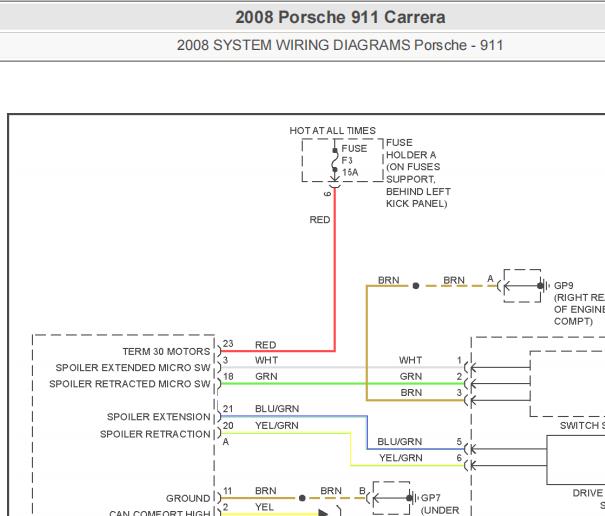Click the 'BLU/GRN' label near connector pin 5

tap(399, 442)
